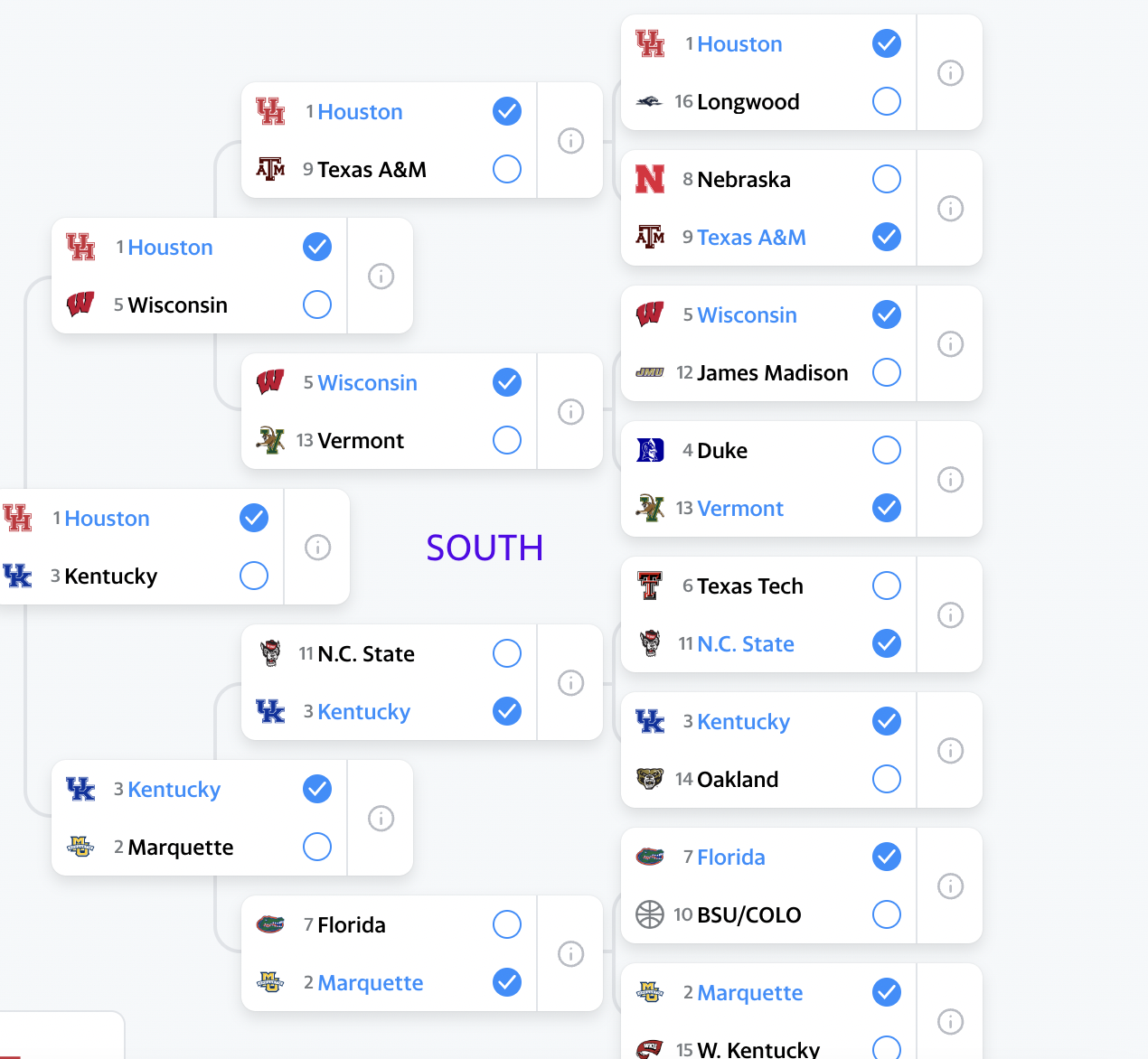
Task: Pick Wisconsin over Houston in Sweet 16
Action: click(317, 305)
